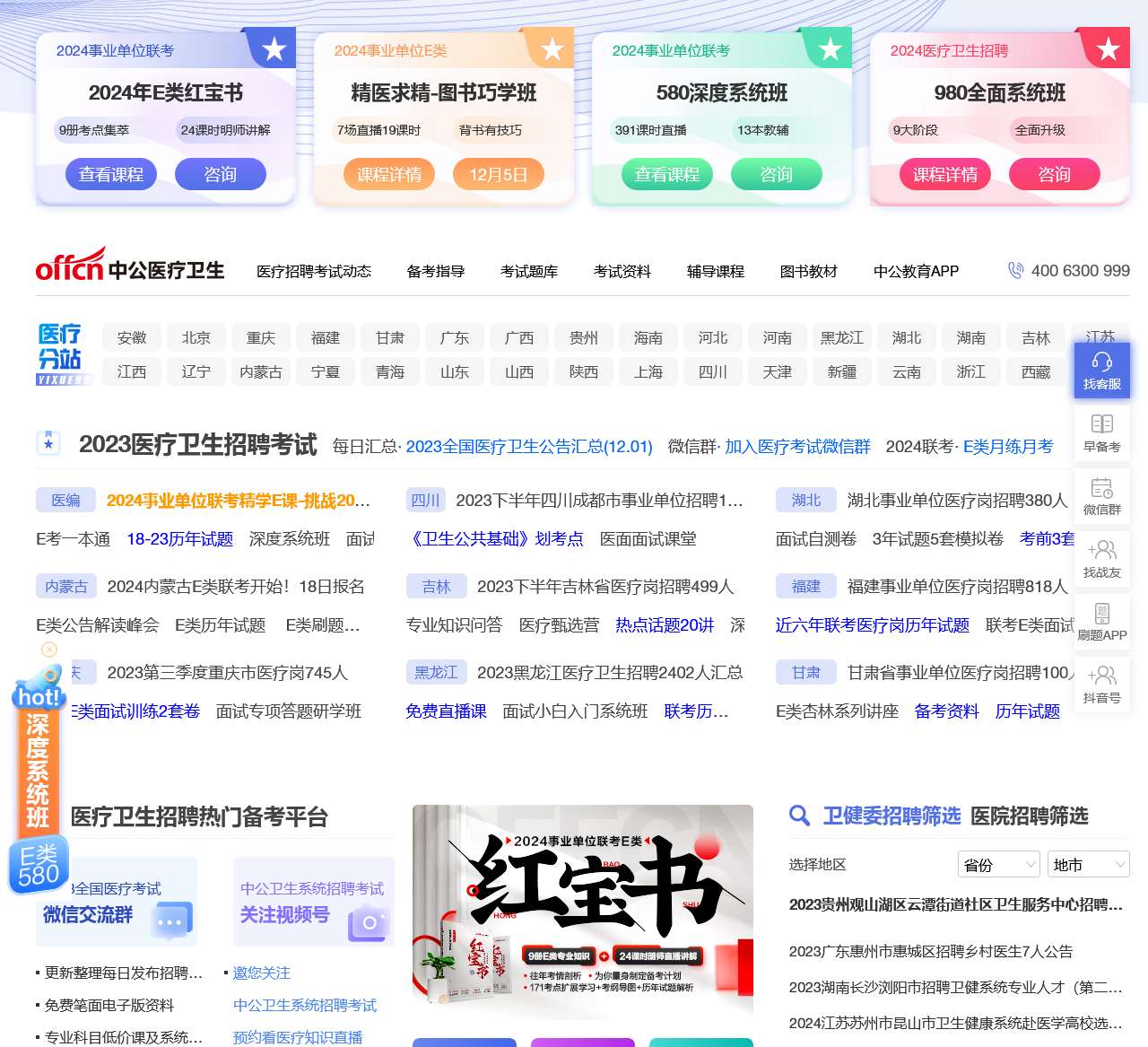Open 18-23历年试题 link
Image resolution: width=1148 pixels, height=1047 pixels.
pos(179,539)
